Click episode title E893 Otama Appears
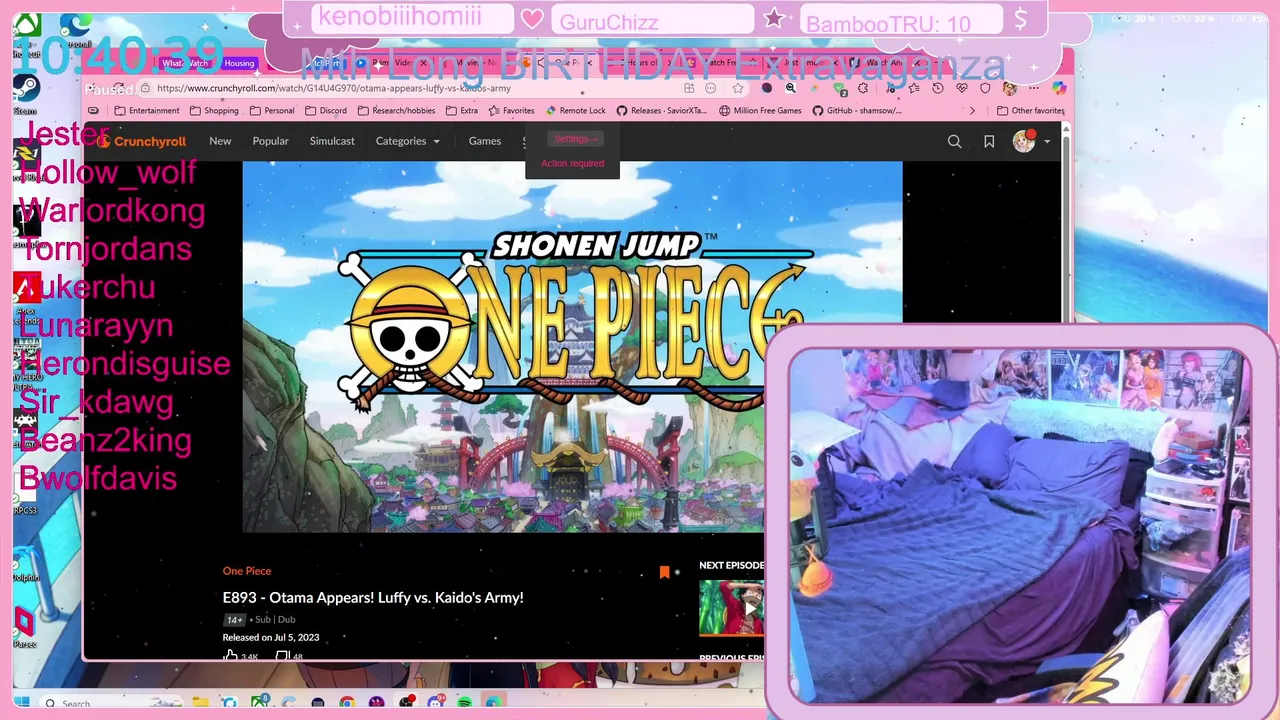The height and width of the screenshot is (720, 1280). point(373,598)
